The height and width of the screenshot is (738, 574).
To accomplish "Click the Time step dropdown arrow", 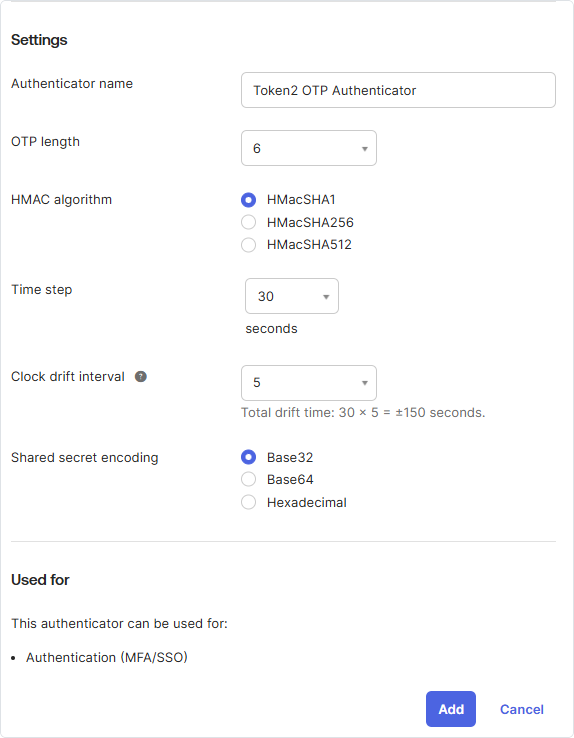I will (x=326, y=297).
